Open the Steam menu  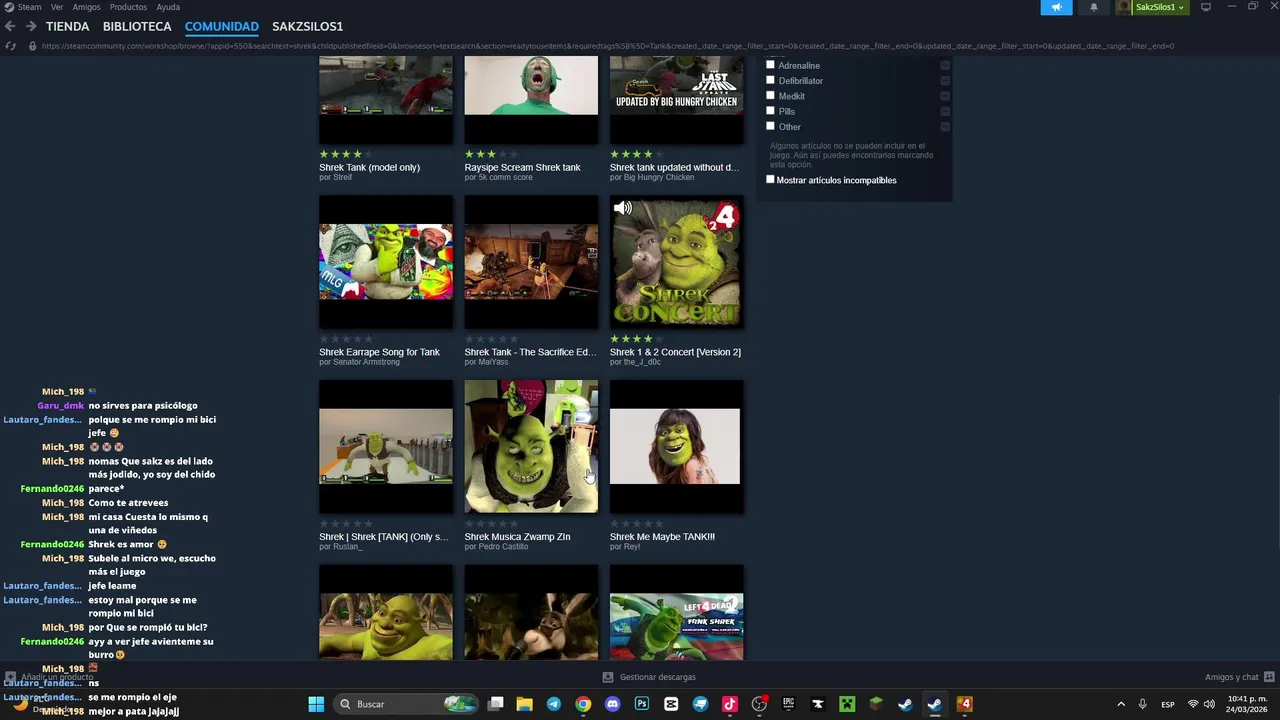pyautogui.click(x=30, y=7)
